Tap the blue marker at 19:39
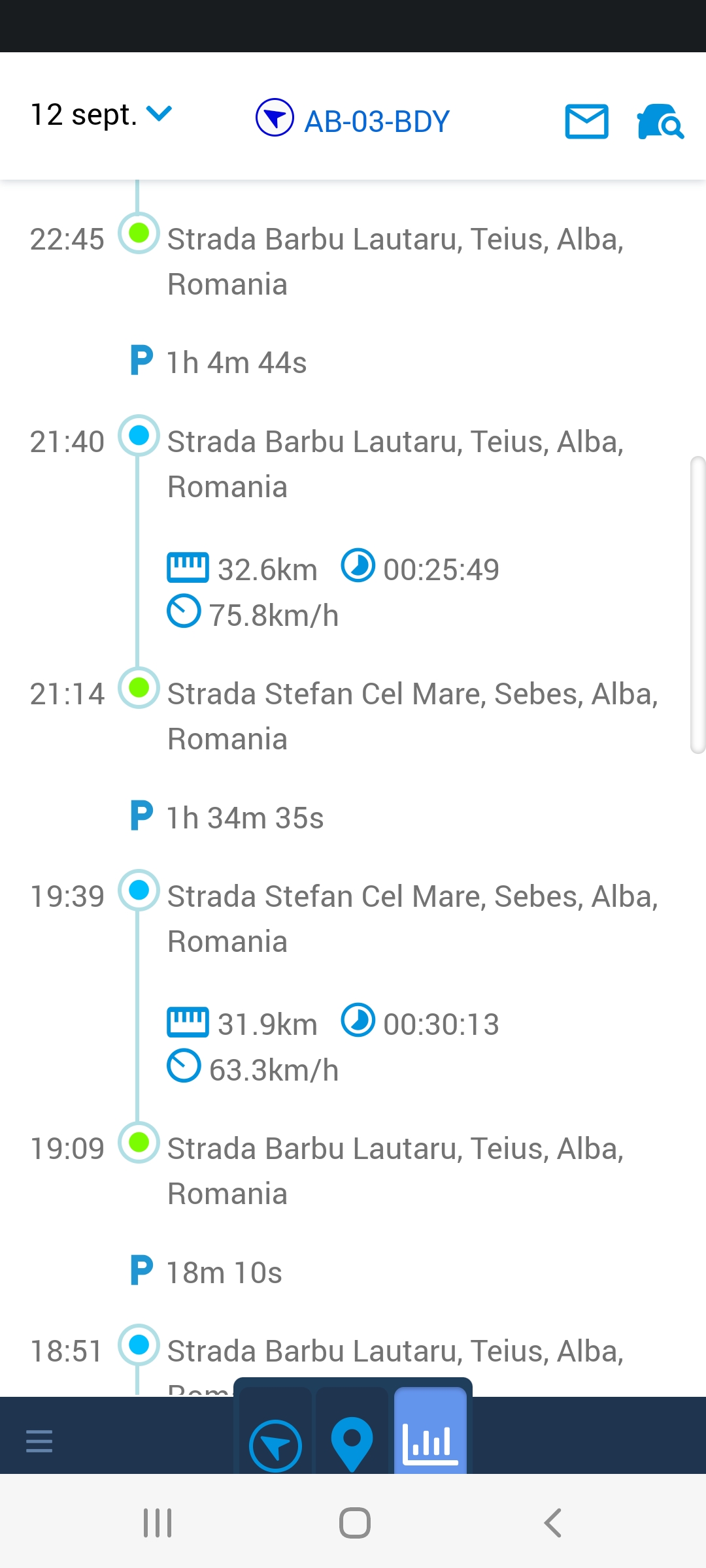This screenshot has width=706, height=1568. point(139,890)
